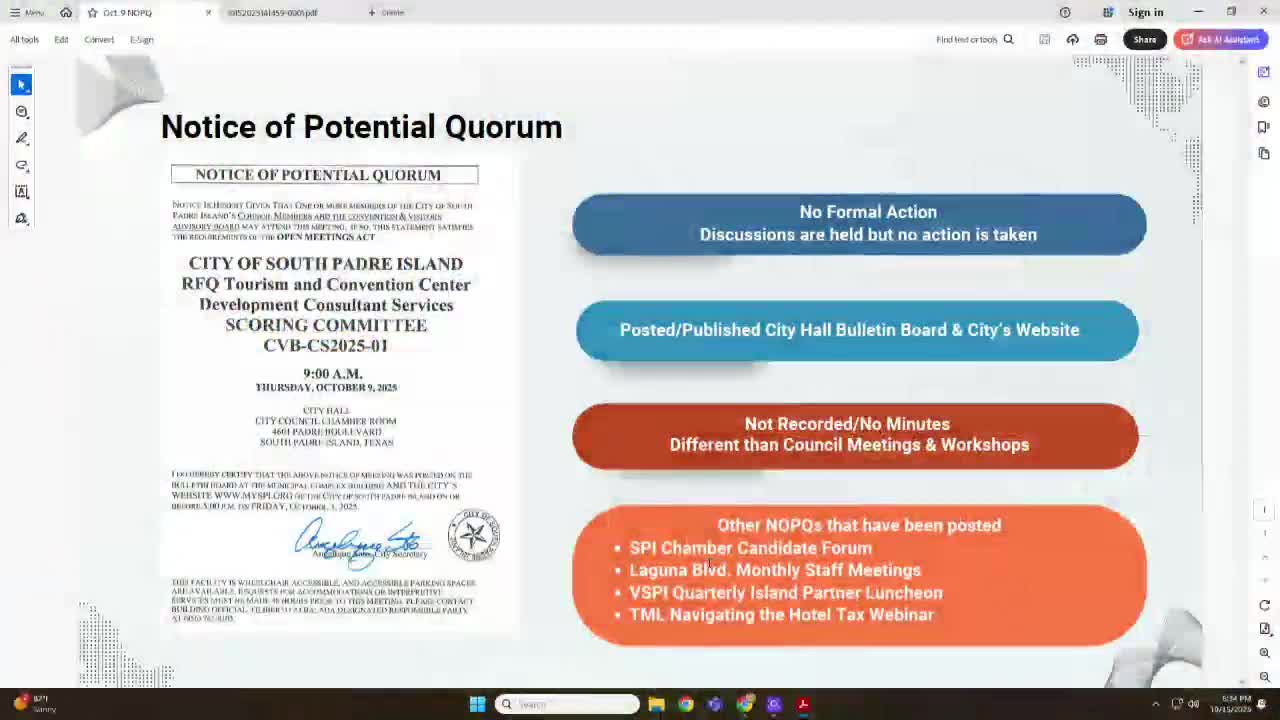
Task: Open Google Chrome from the taskbar
Action: pos(685,704)
